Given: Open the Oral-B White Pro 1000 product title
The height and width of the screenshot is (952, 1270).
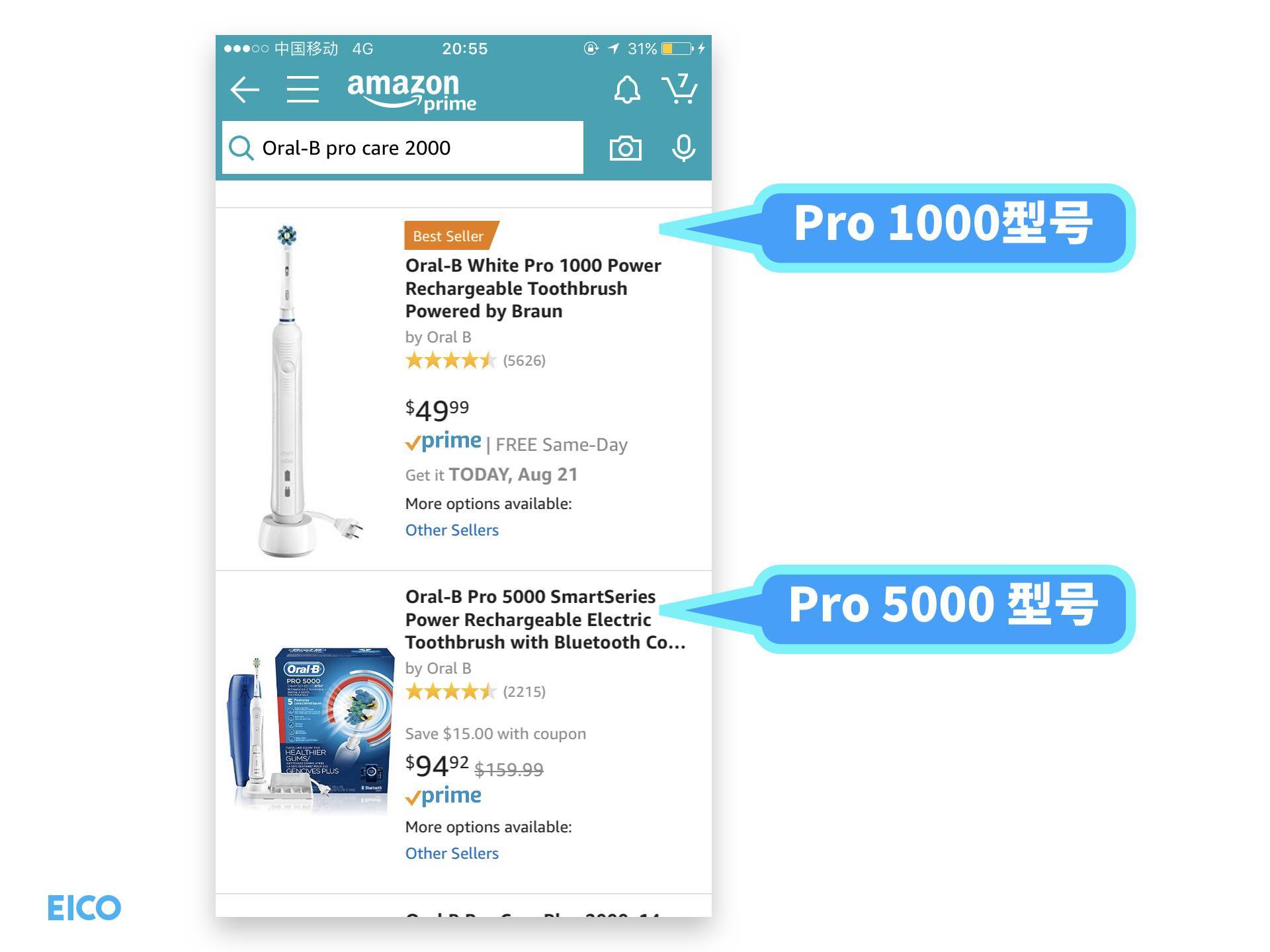Looking at the screenshot, I should [x=533, y=288].
